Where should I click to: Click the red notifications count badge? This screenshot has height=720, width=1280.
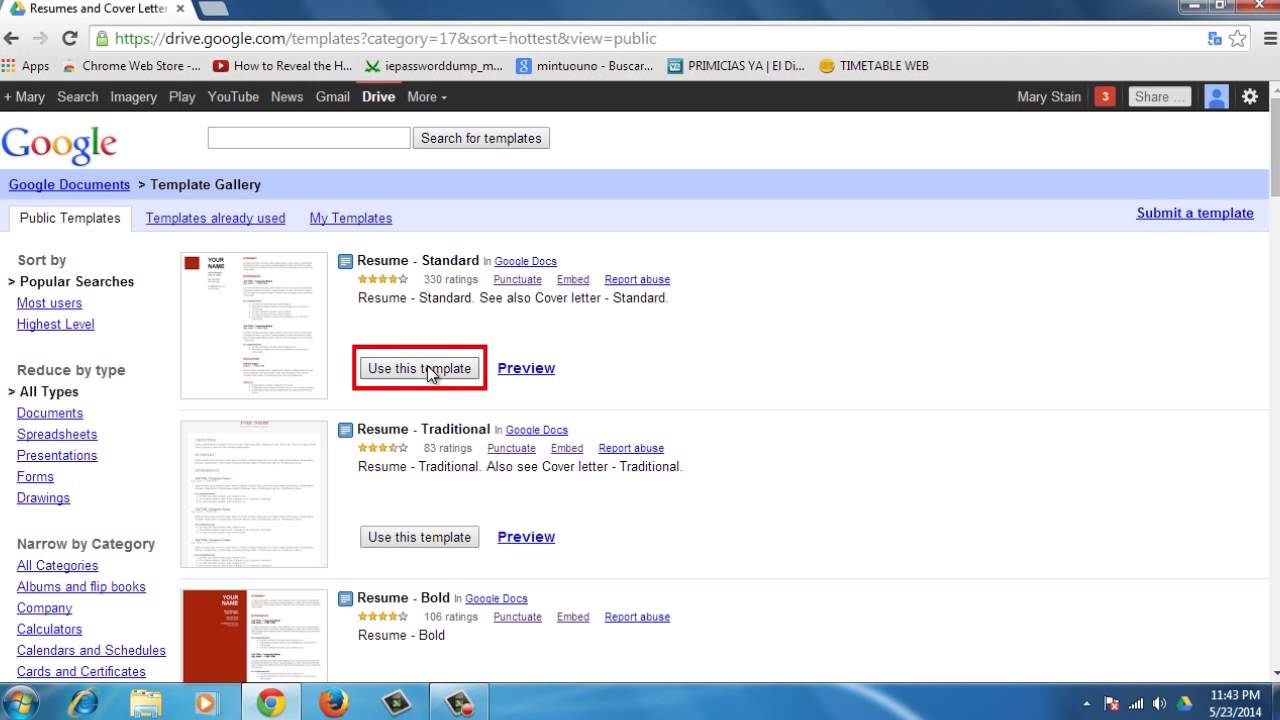click(x=1104, y=97)
